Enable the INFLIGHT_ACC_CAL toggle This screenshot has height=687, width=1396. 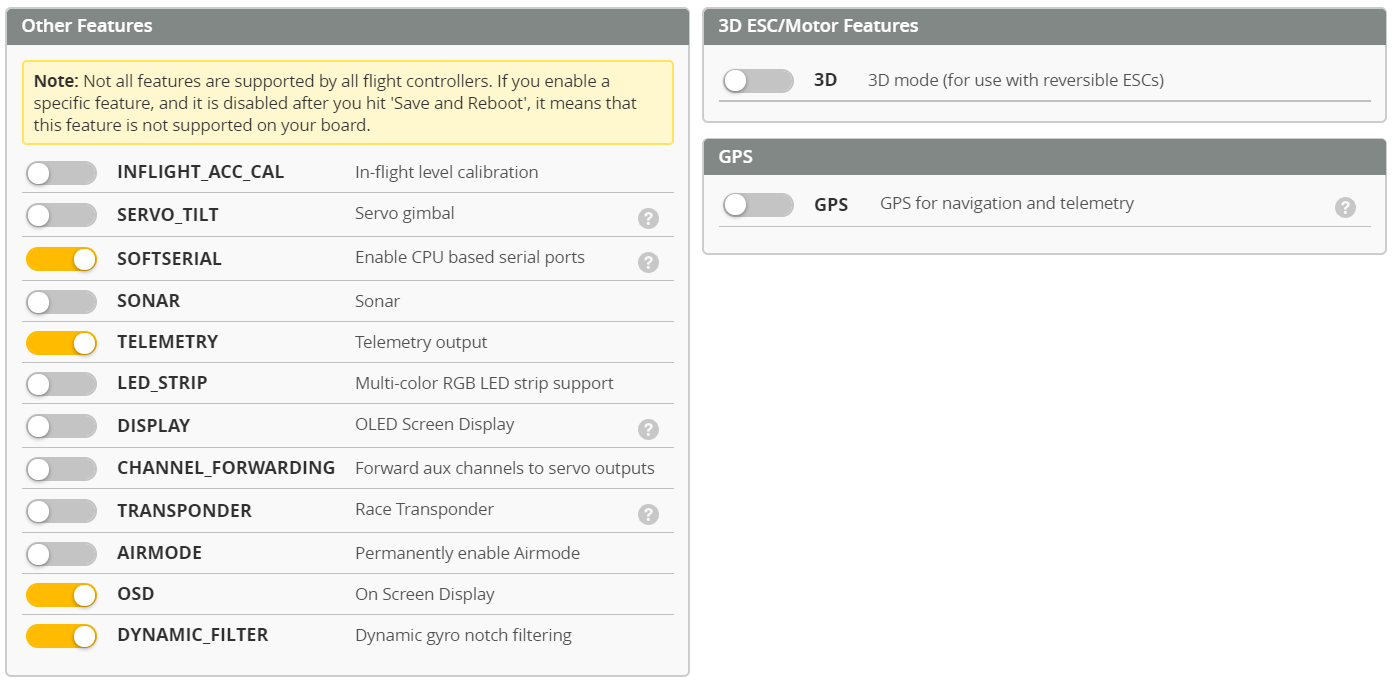point(61,173)
